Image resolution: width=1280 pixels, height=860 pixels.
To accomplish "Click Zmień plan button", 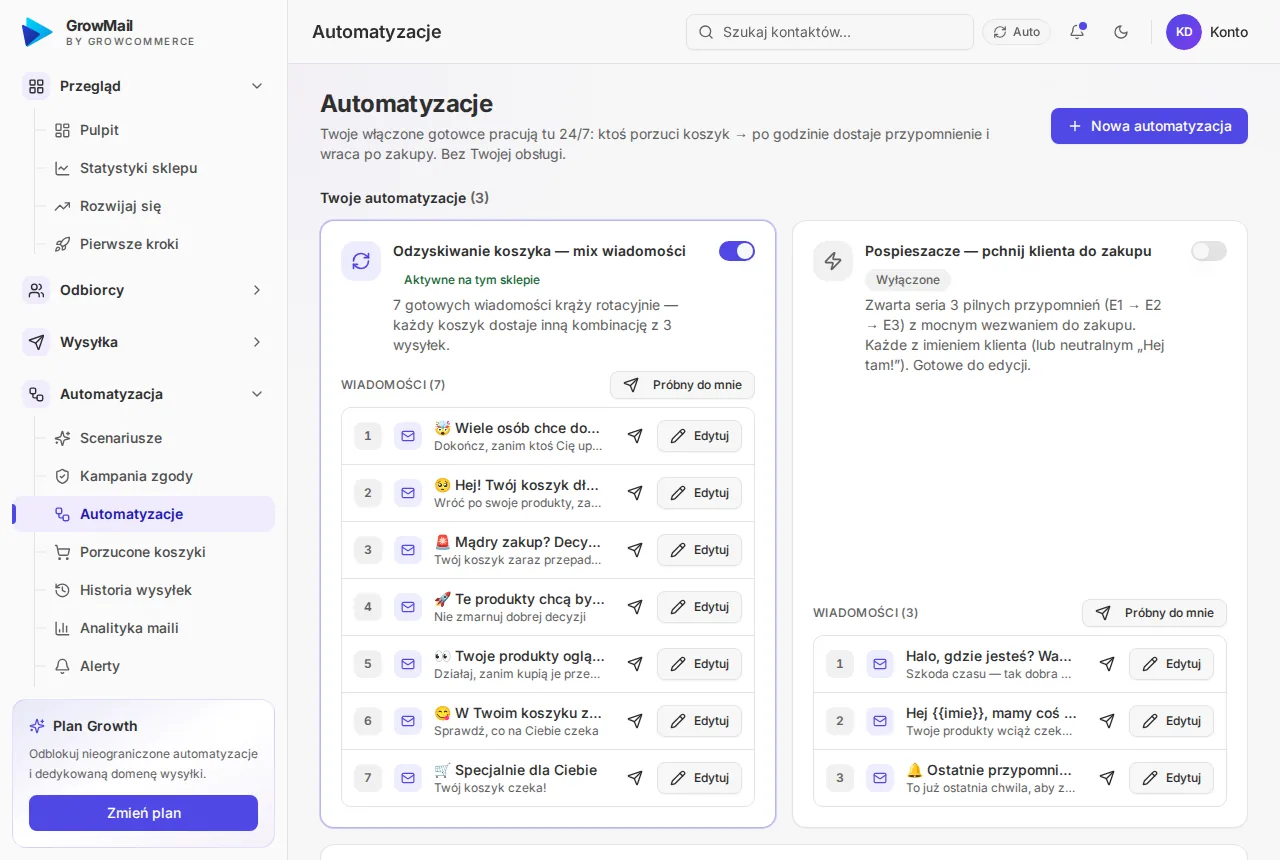I will (x=143, y=813).
